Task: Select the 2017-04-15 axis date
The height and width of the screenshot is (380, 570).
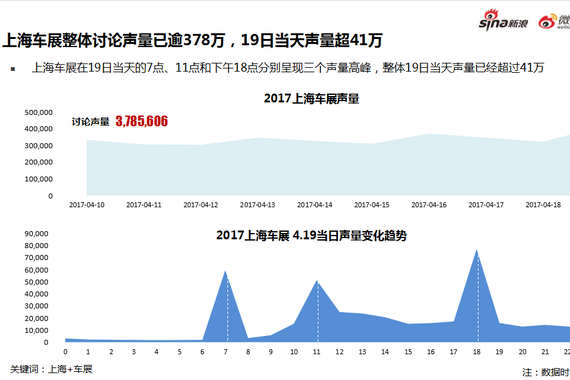Action: pos(372,205)
